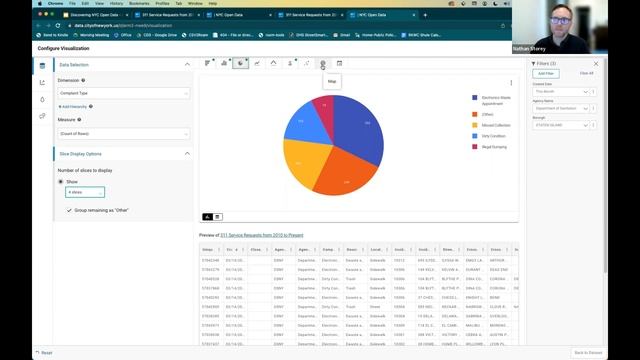The height and width of the screenshot is (360, 640).
Task: Open 311 Service Requests from 2010 to Present link
Action: (x=262, y=235)
